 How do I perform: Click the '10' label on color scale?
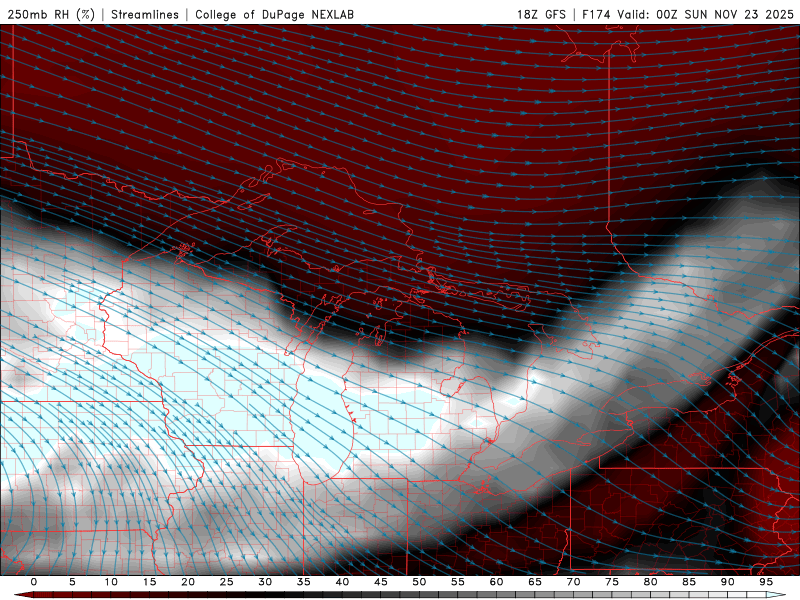click(x=111, y=582)
